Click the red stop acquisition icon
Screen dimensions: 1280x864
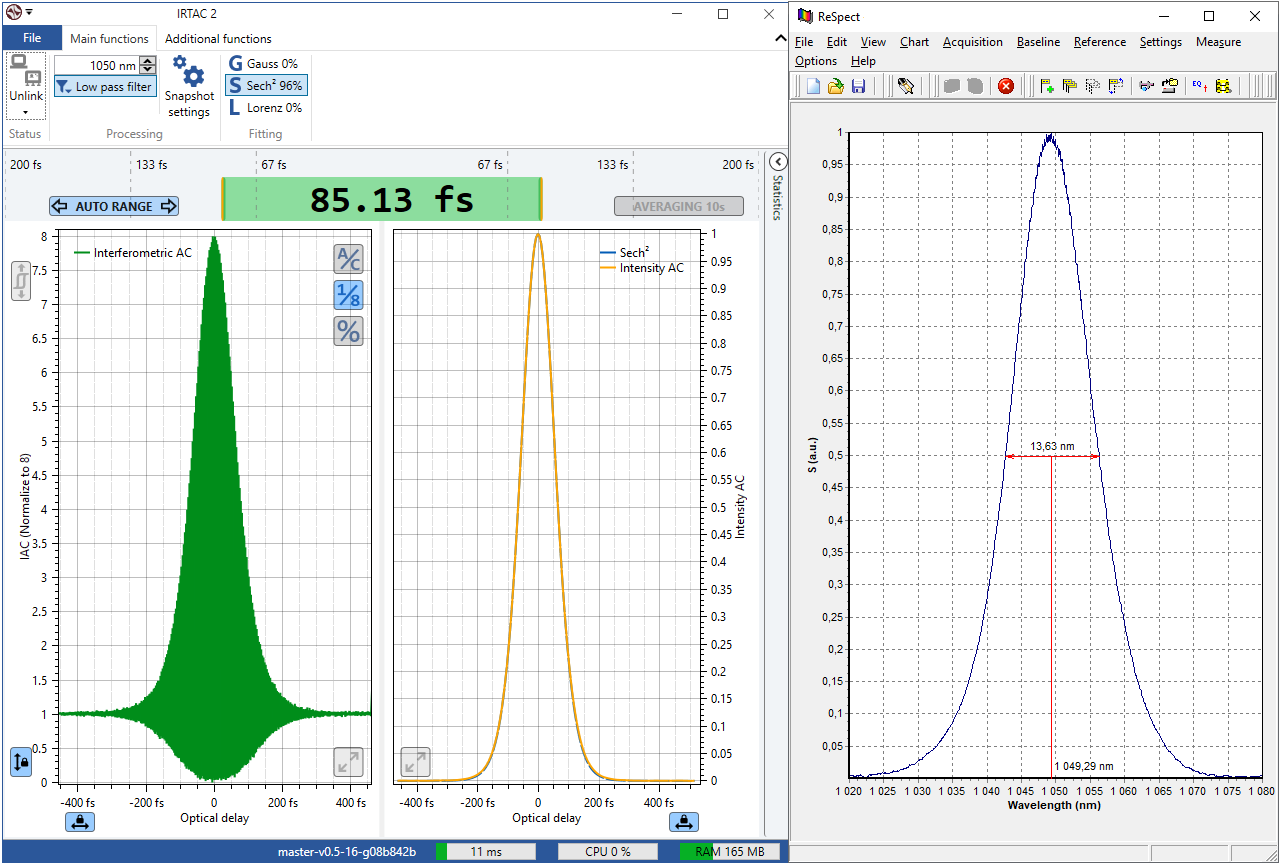point(1006,87)
